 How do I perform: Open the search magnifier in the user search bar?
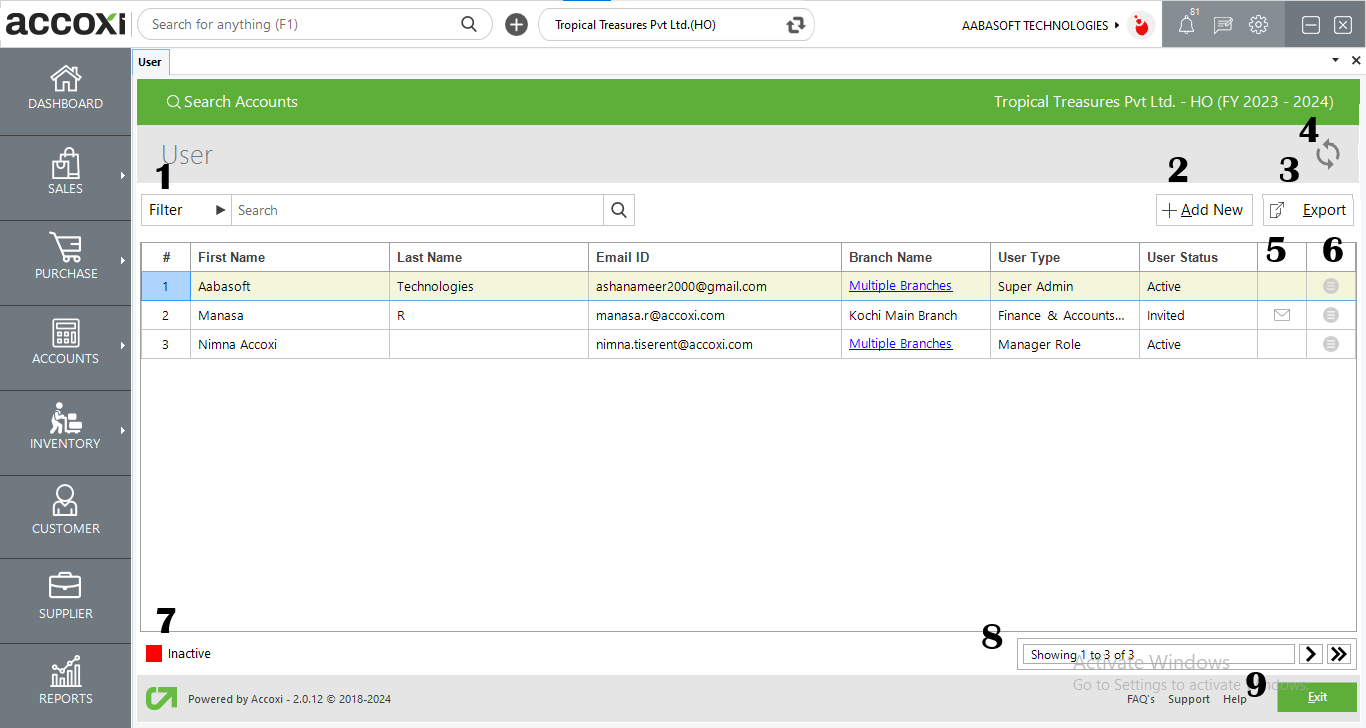(x=618, y=210)
